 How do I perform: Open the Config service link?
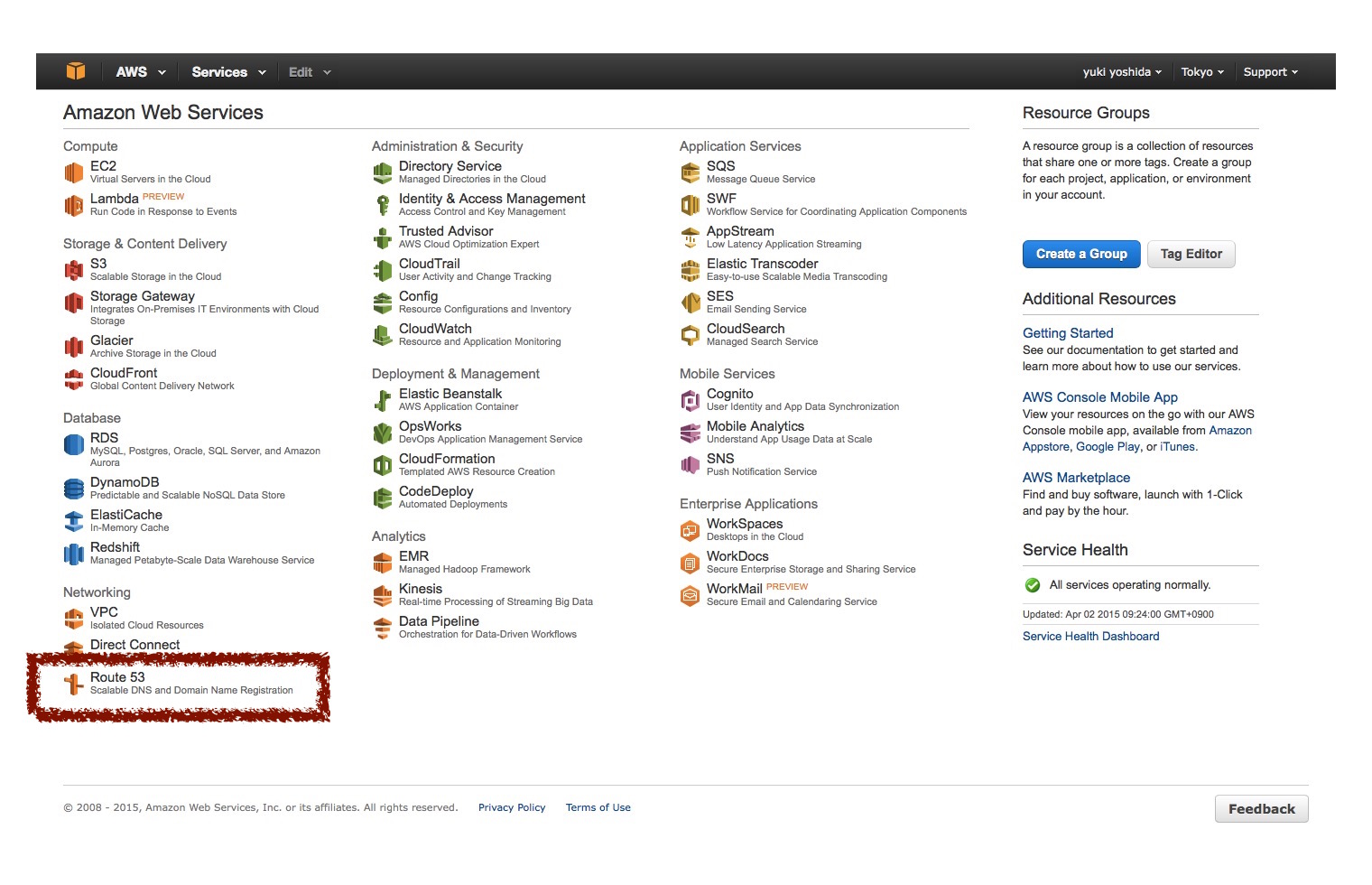coord(418,296)
